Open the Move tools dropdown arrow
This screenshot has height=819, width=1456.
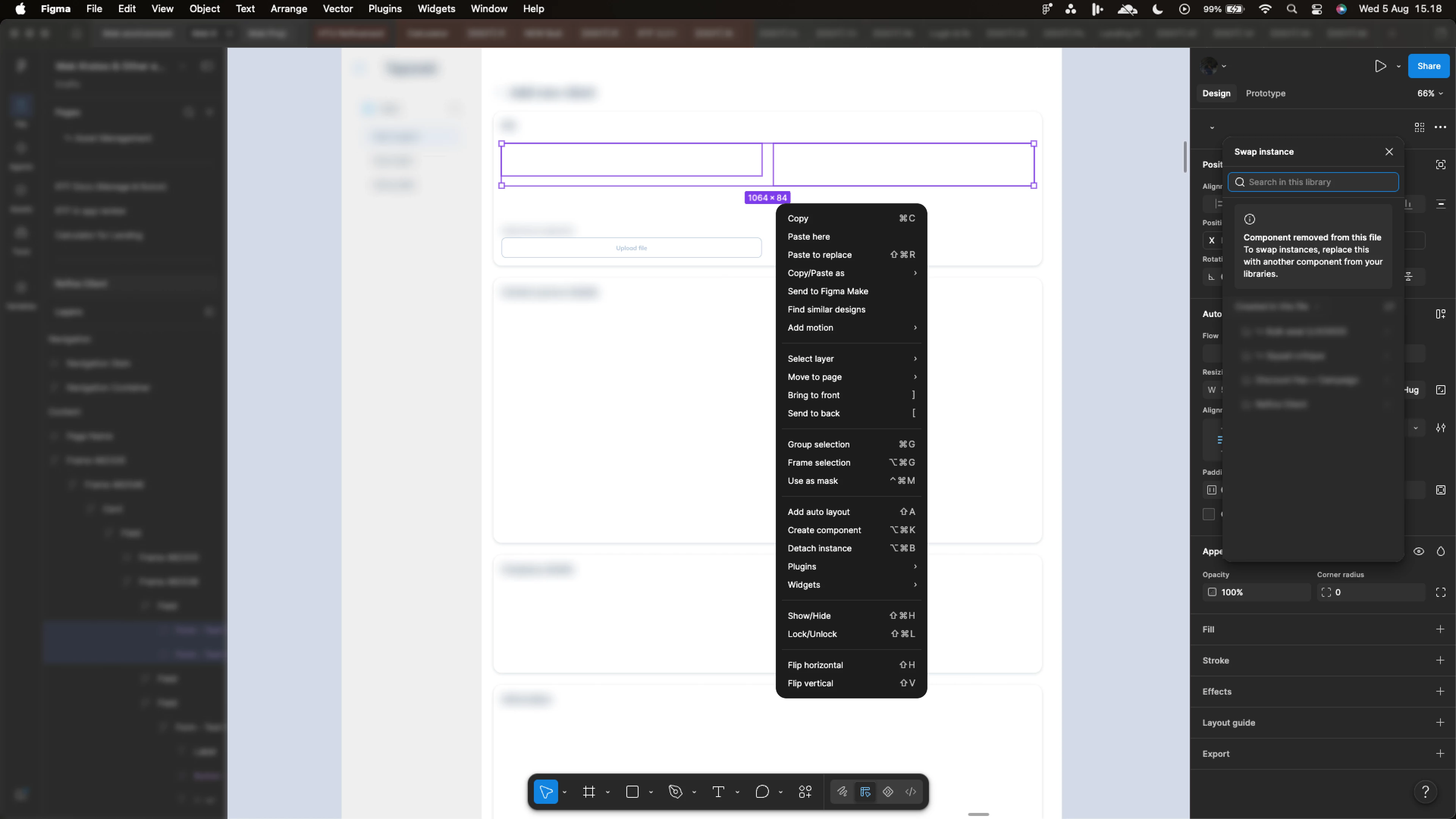pos(564,792)
